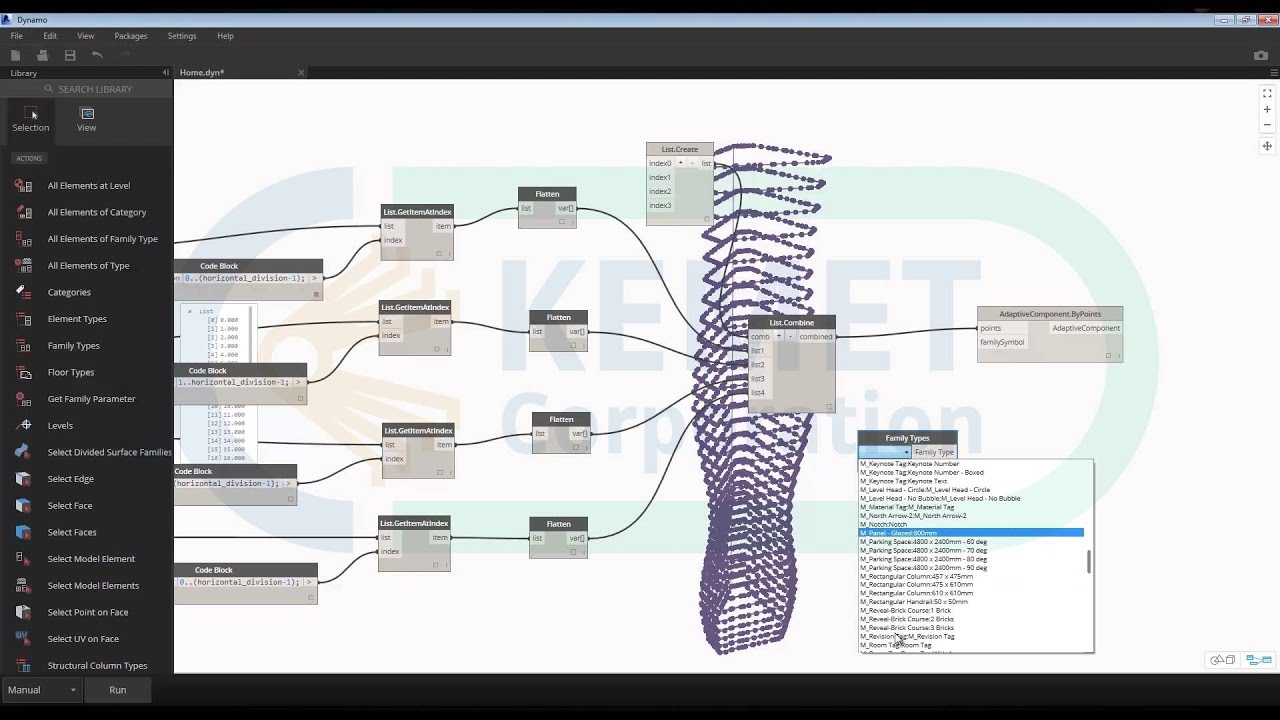This screenshot has height=720, width=1280.
Task: Activate the Pan tool icon
Action: pyautogui.click(x=1266, y=147)
